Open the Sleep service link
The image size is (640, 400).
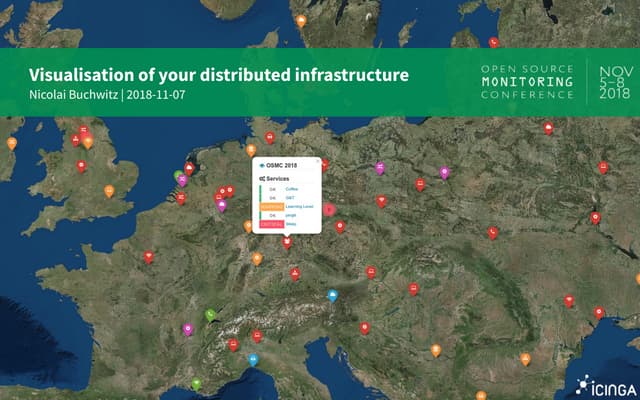(291, 225)
